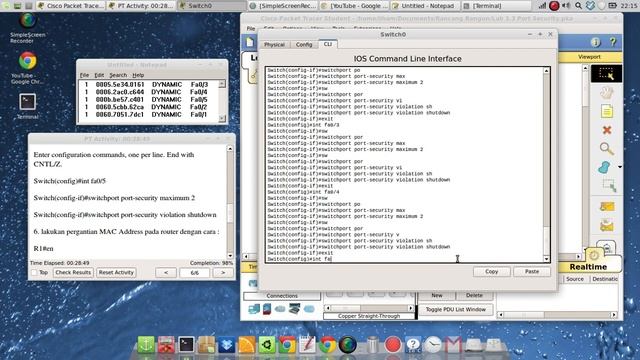Click the Viewport button
Screen dimensions: 640x360
pyautogui.click(x=589, y=57)
